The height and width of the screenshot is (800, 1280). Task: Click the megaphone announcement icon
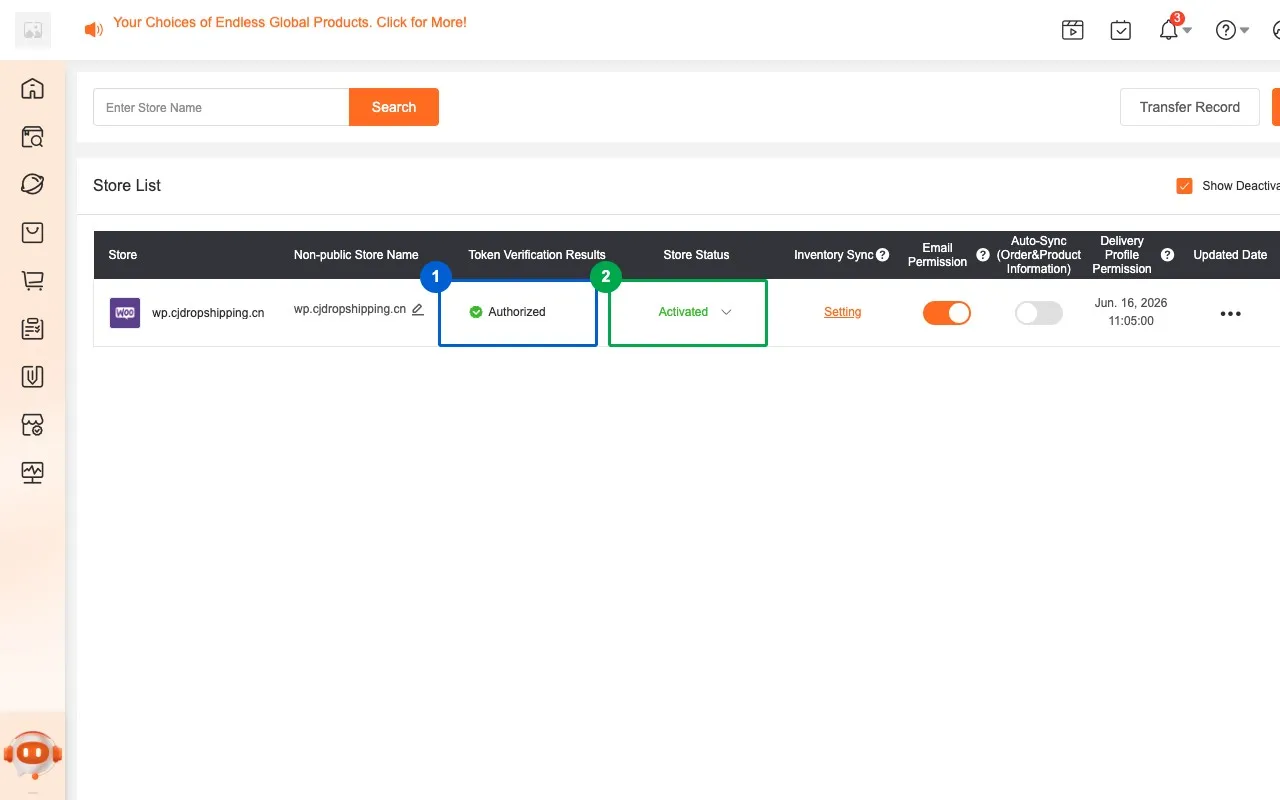(94, 30)
